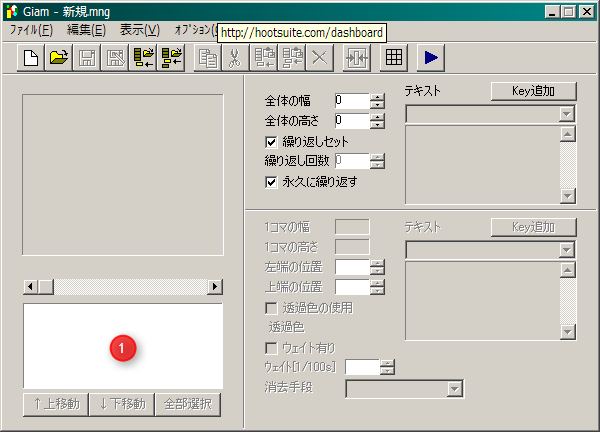Image resolution: width=600 pixels, height=432 pixels.
Task: Click the scissors cut toolbar icon
Action: point(235,58)
